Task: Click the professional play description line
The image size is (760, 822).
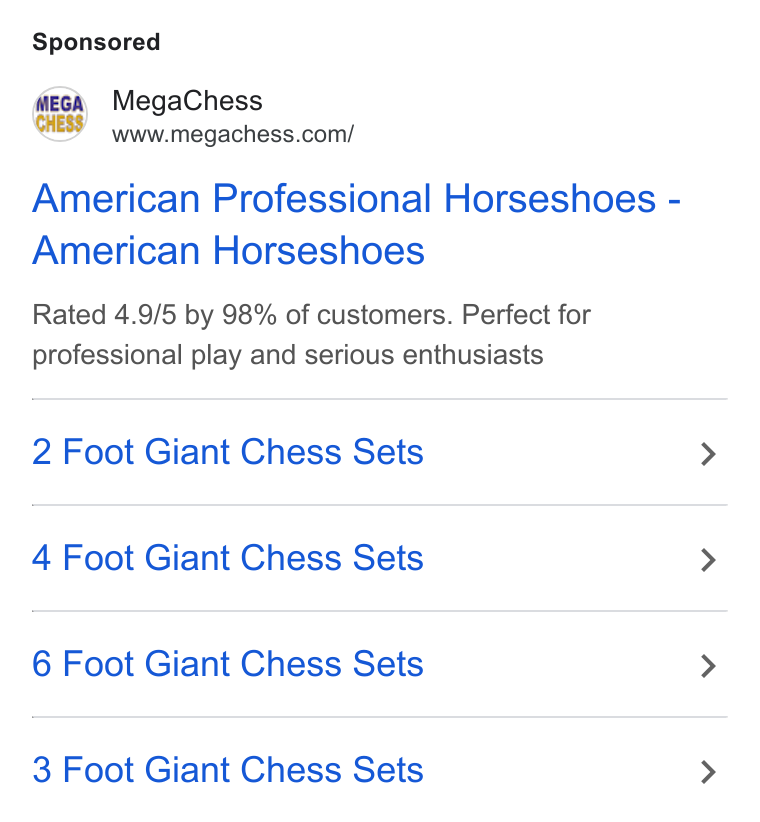Action: [288, 355]
